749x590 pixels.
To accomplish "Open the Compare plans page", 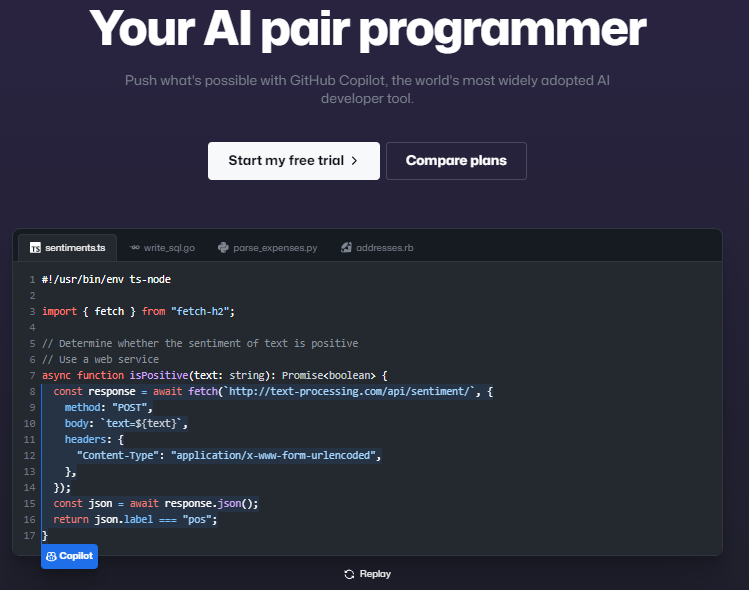I will pyautogui.click(x=456, y=161).
